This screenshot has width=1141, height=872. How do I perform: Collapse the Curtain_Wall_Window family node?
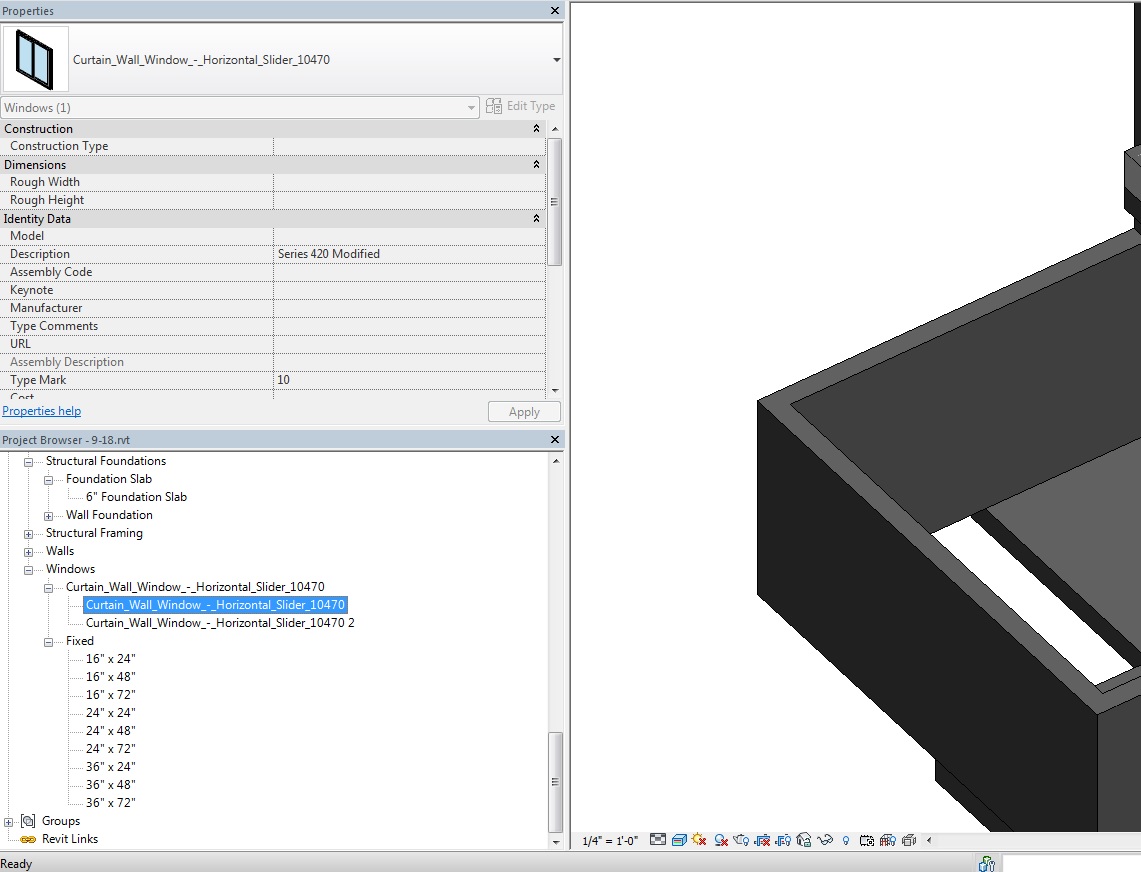pos(48,587)
